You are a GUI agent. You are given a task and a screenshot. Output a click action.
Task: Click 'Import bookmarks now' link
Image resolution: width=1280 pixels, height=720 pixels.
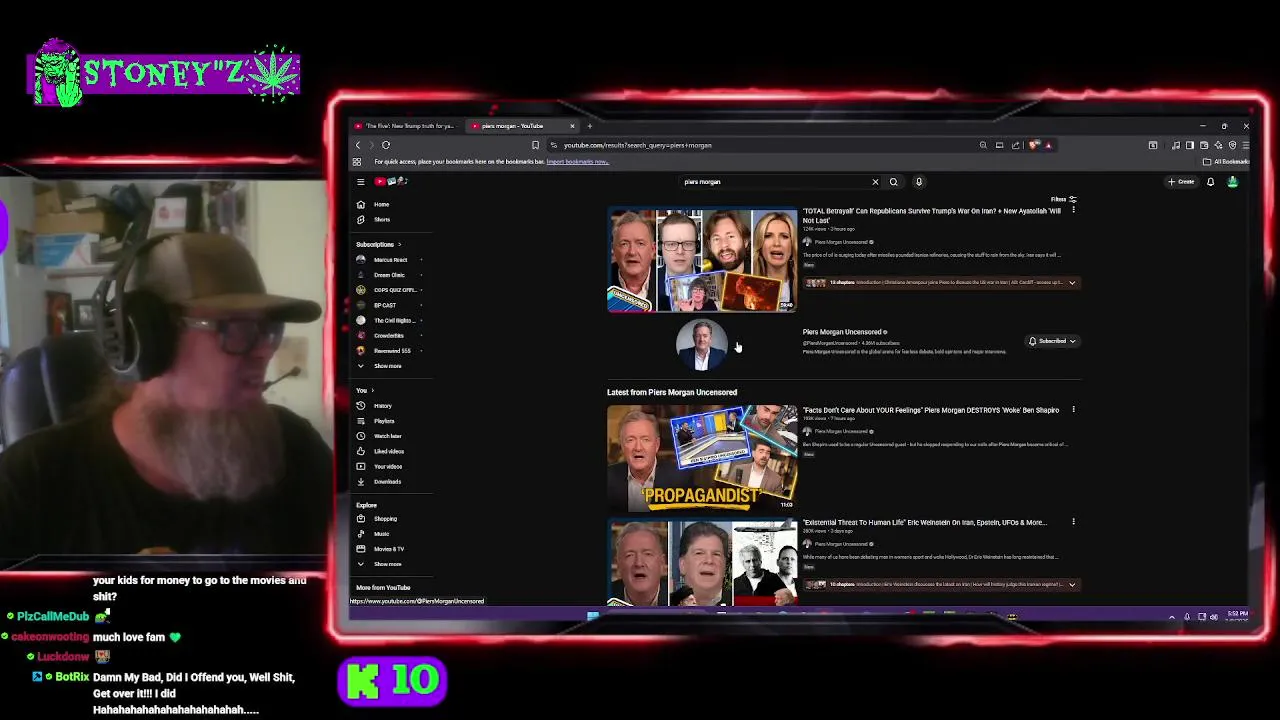click(577, 162)
